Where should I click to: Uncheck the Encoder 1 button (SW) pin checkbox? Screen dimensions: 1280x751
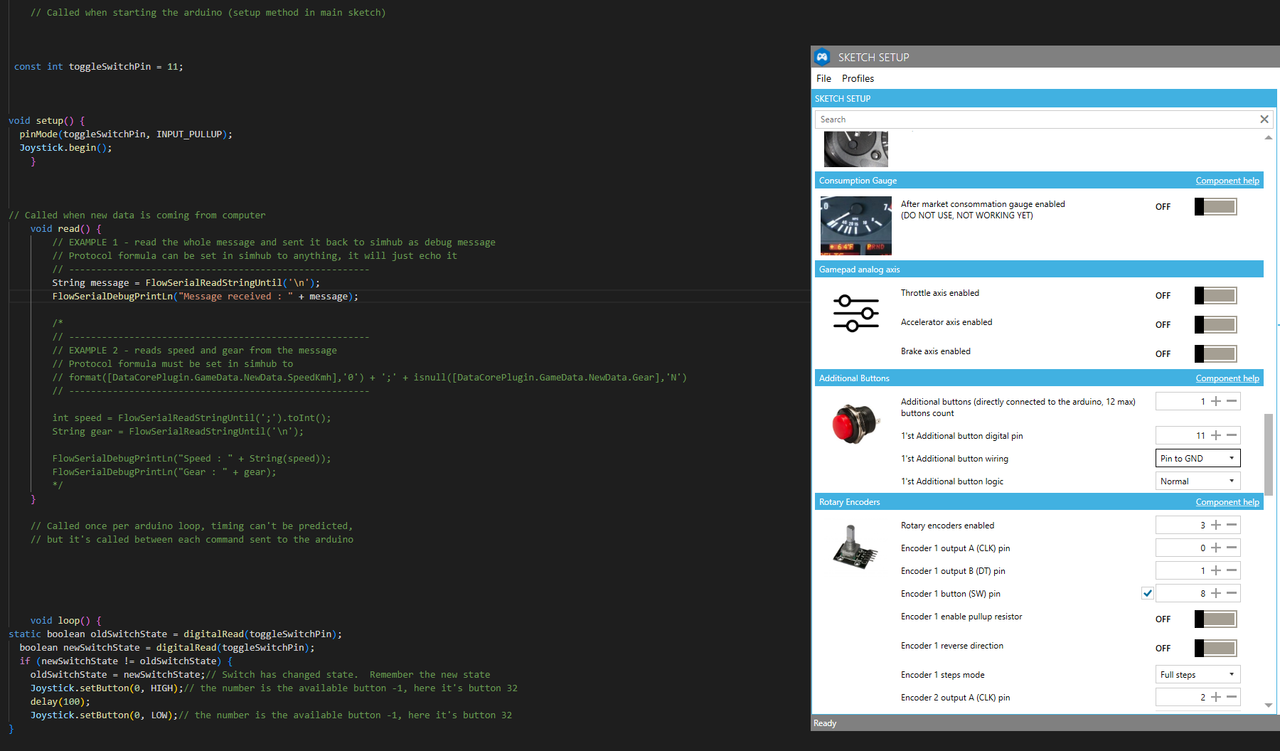(1147, 594)
